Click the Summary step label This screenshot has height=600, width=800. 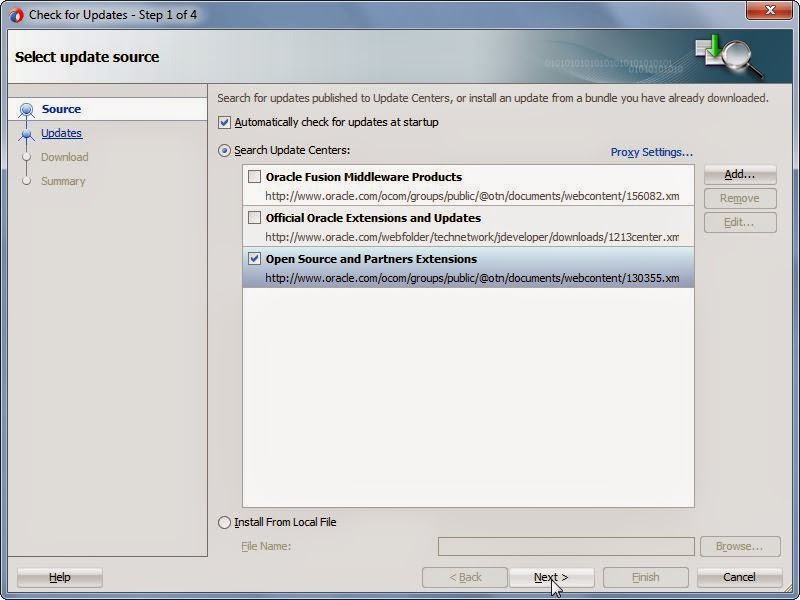(63, 181)
